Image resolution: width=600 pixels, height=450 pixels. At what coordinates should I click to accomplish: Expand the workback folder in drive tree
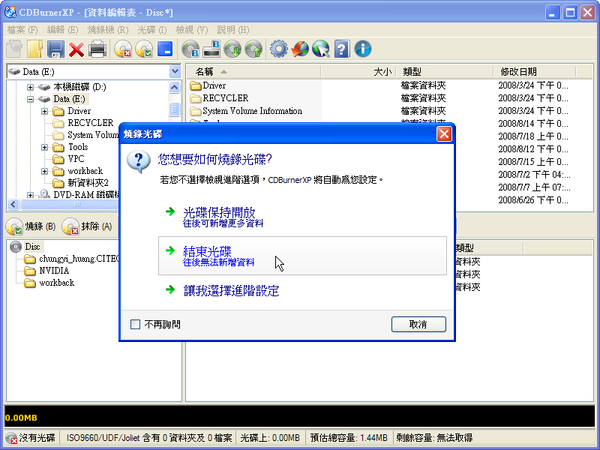tap(45, 171)
